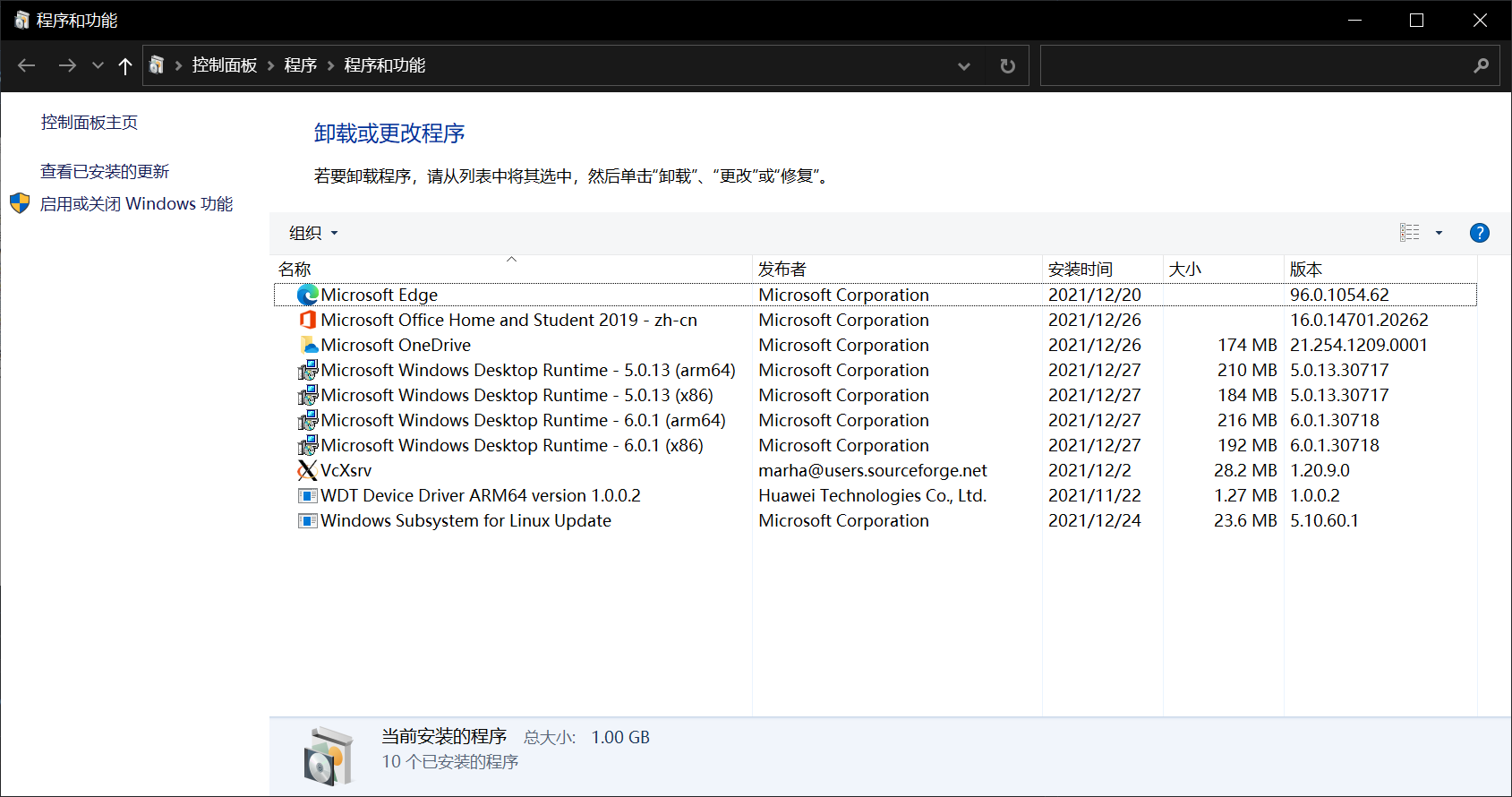Viewport: 1512px width, 797px height.
Task: Open the more view options dropdown arrow
Action: coord(1439,233)
